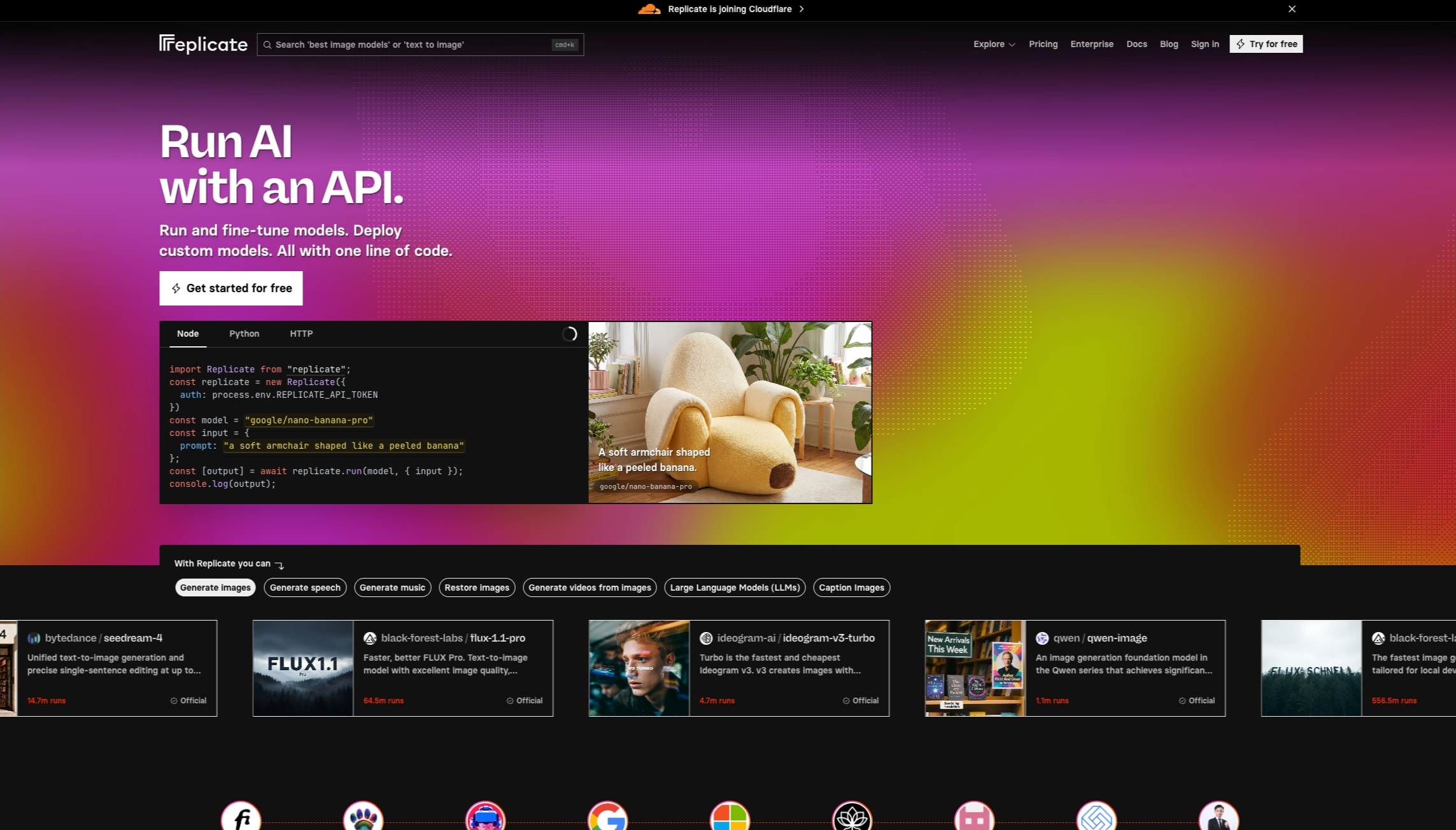Open the Blog
Image resolution: width=1456 pixels, height=830 pixels.
coord(1168,44)
